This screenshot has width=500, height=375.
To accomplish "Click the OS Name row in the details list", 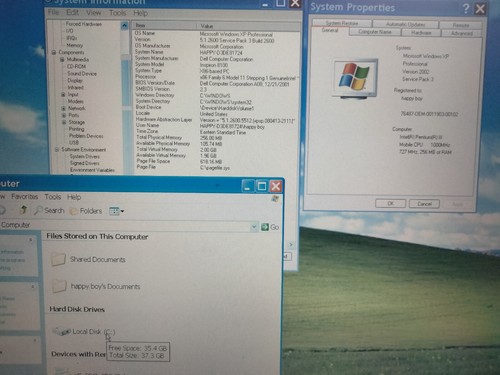I will 216,34.
